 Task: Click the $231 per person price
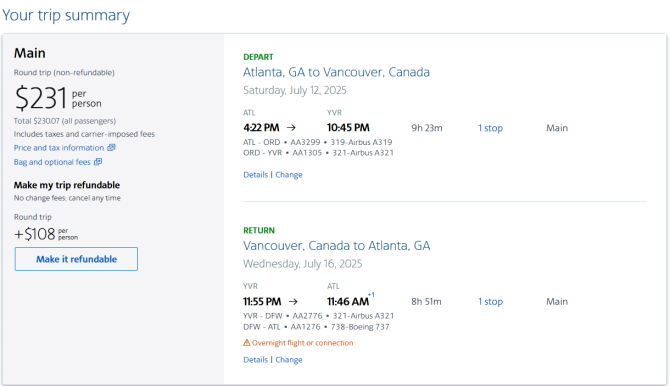coord(58,98)
